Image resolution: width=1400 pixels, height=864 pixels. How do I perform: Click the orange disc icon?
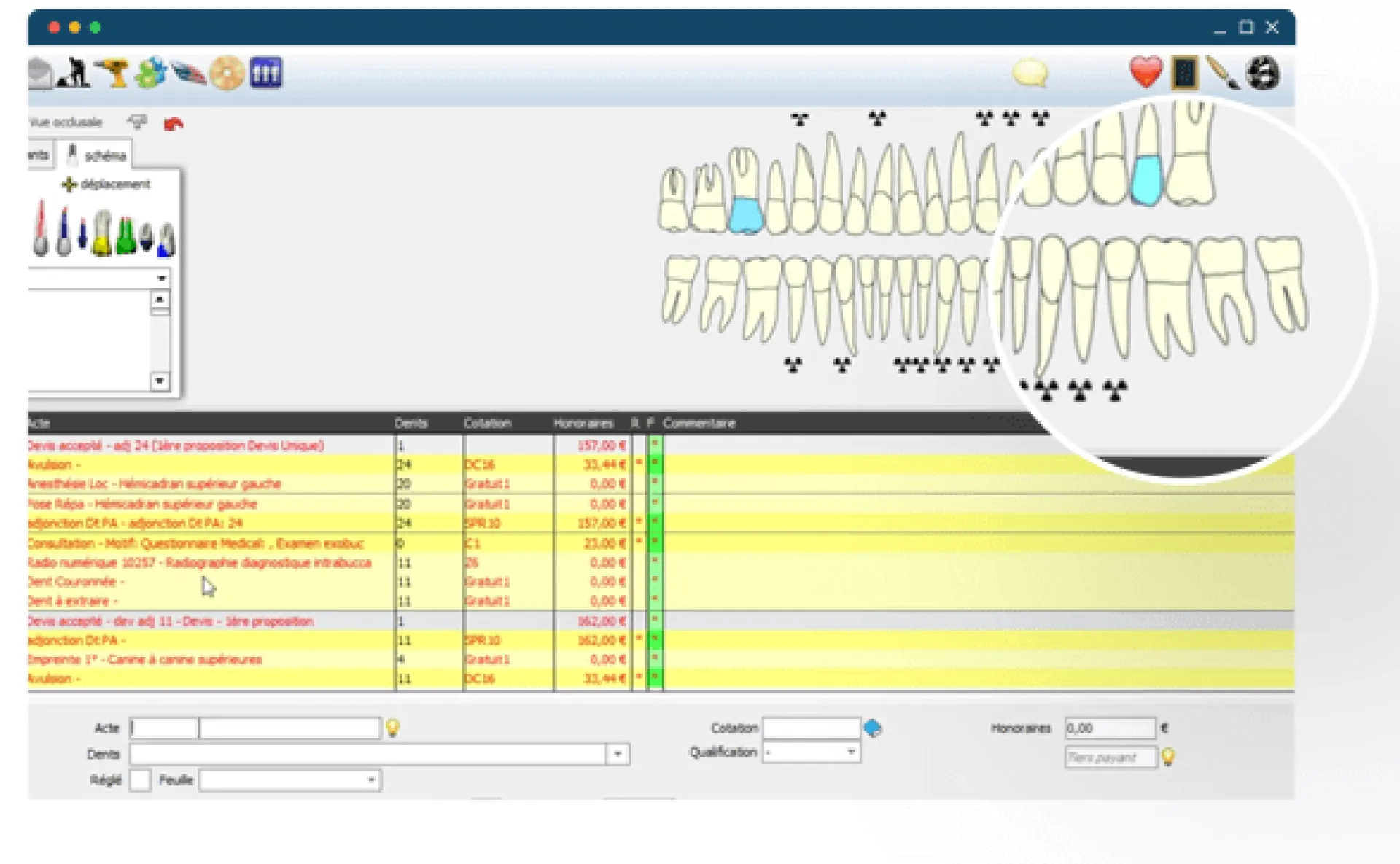tap(227, 74)
